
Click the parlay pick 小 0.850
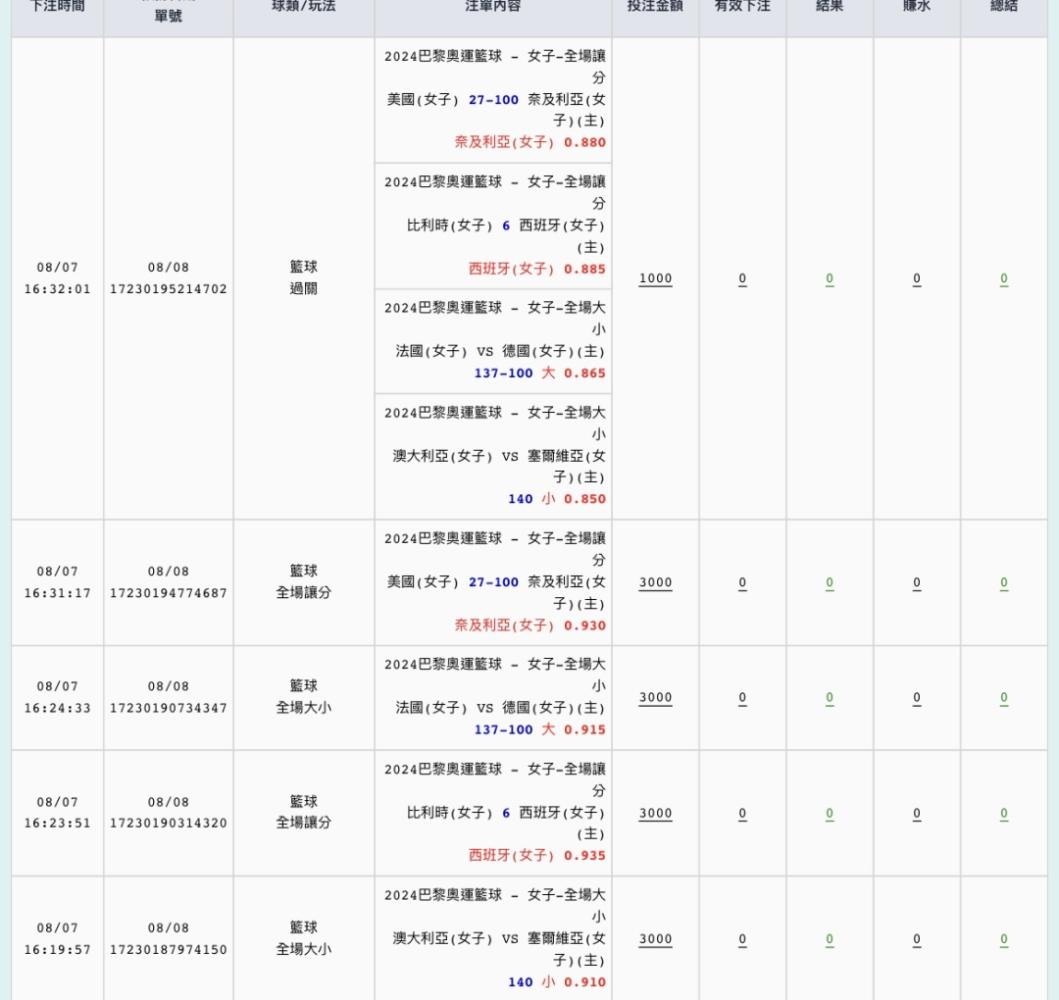pyautogui.click(x=573, y=498)
